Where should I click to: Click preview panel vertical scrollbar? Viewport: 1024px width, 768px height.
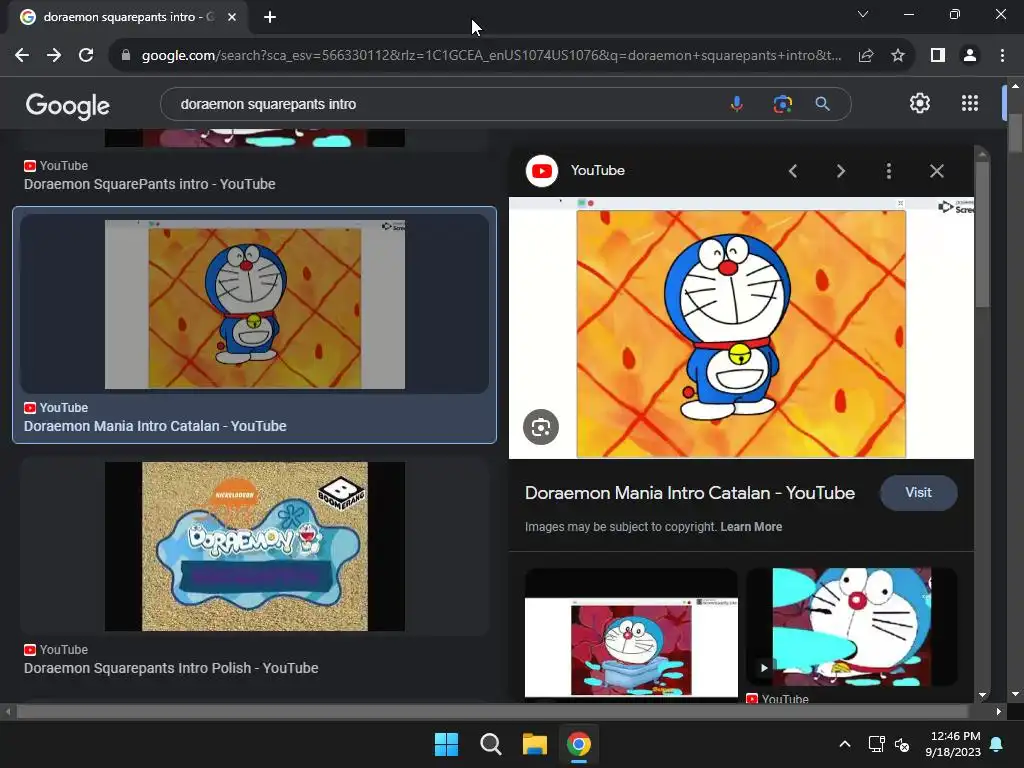(x=982, y=235)
